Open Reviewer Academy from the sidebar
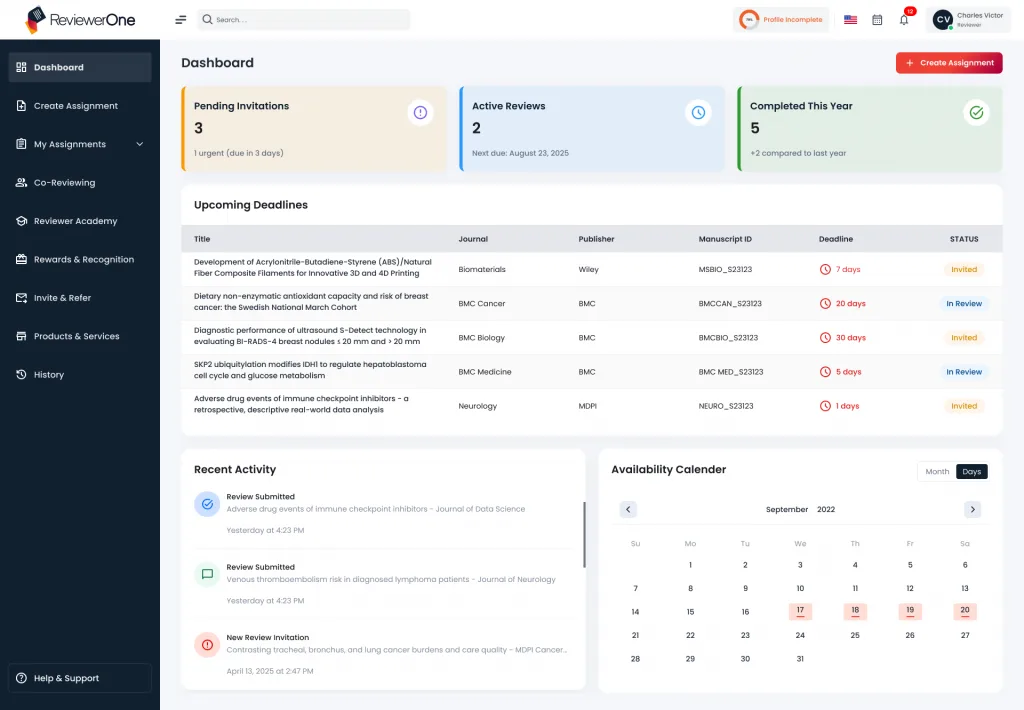 pos(22,221)
